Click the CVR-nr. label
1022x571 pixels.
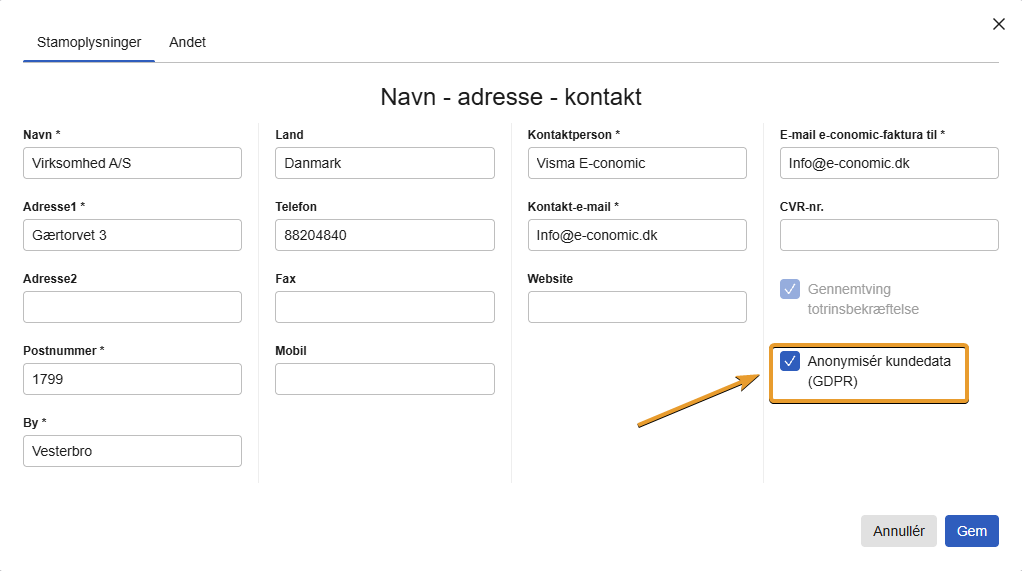tap(802, 207)
